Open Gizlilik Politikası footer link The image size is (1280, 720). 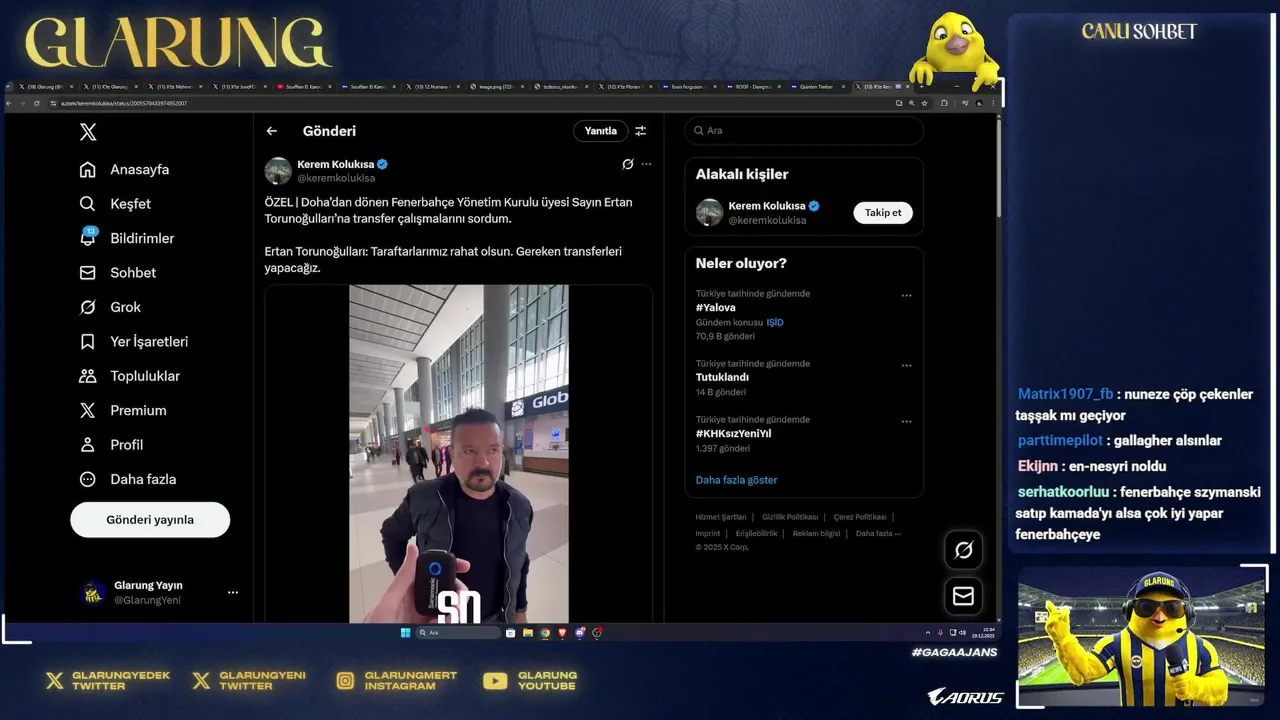[x=790, y=517]
